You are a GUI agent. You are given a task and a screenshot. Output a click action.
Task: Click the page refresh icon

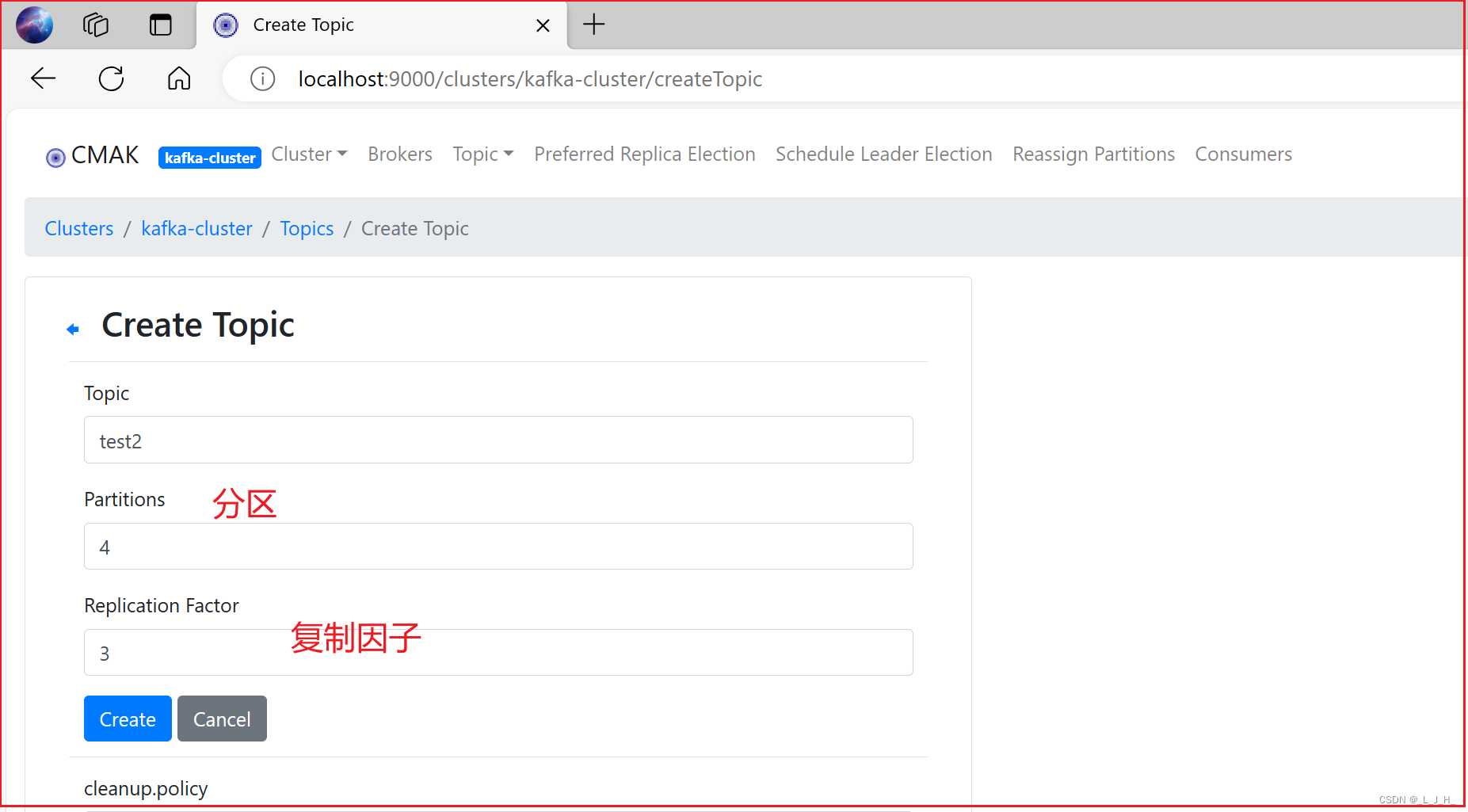click(x=110, y=78)
